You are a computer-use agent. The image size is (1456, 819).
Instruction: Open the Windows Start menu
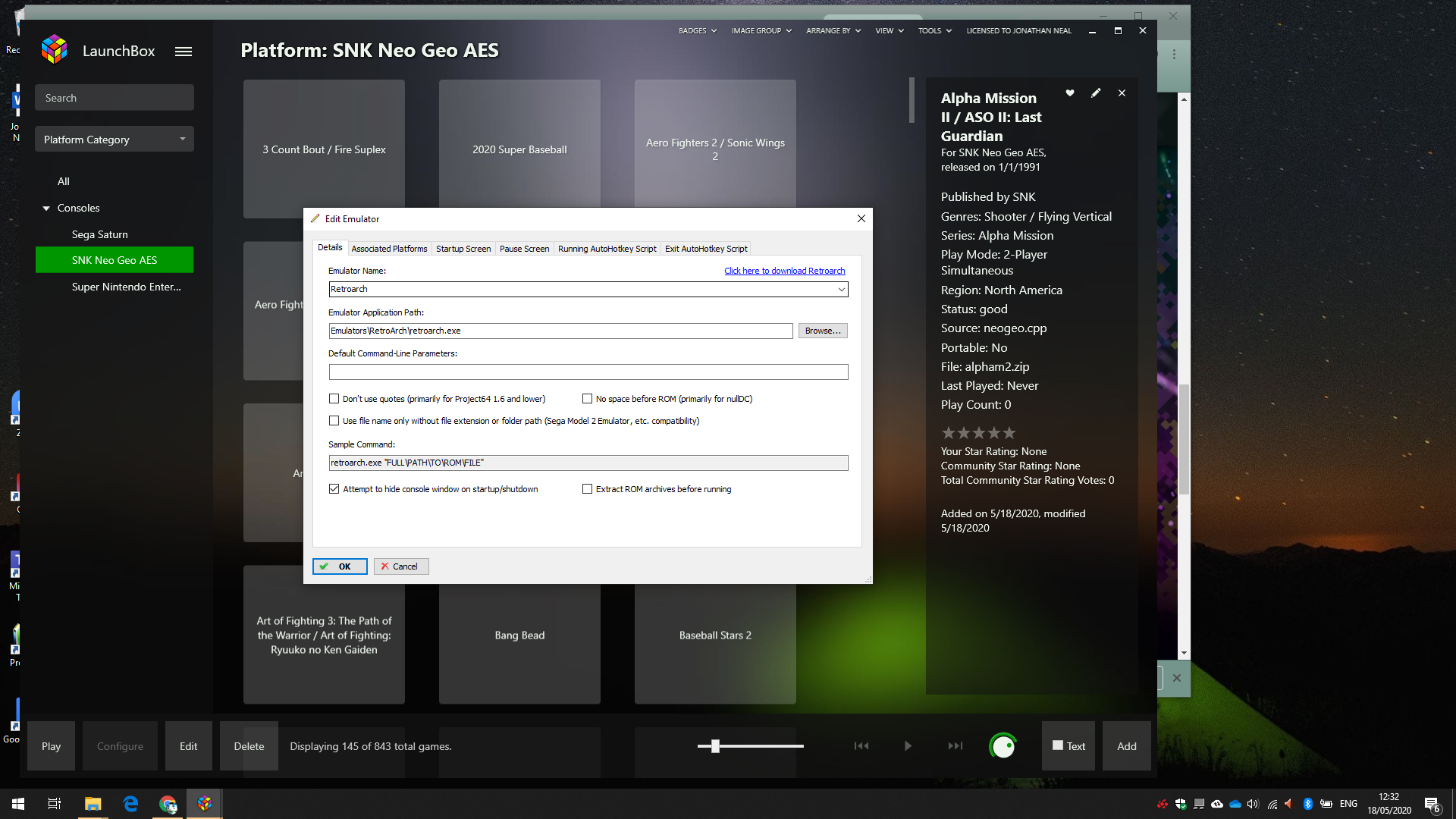[18, 804]
